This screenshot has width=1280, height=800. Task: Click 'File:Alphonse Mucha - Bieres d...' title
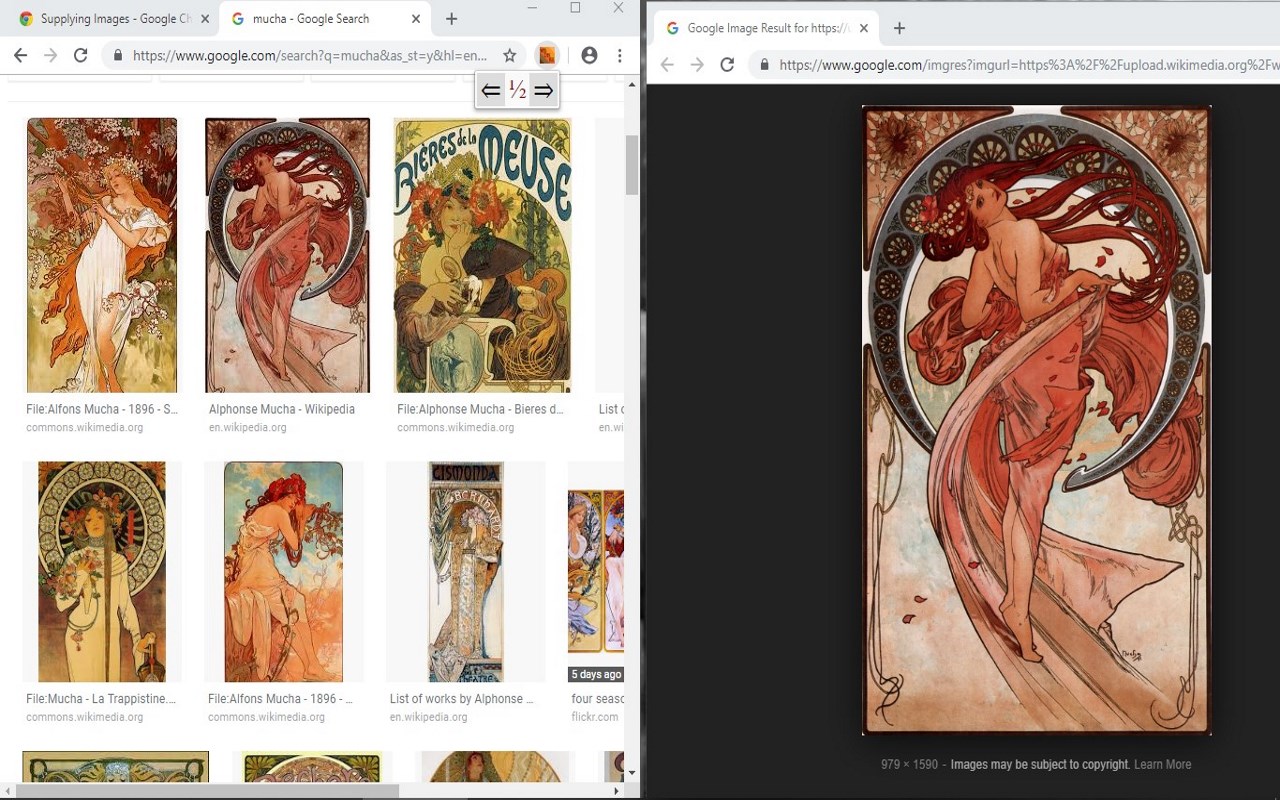tap(480, 409)
